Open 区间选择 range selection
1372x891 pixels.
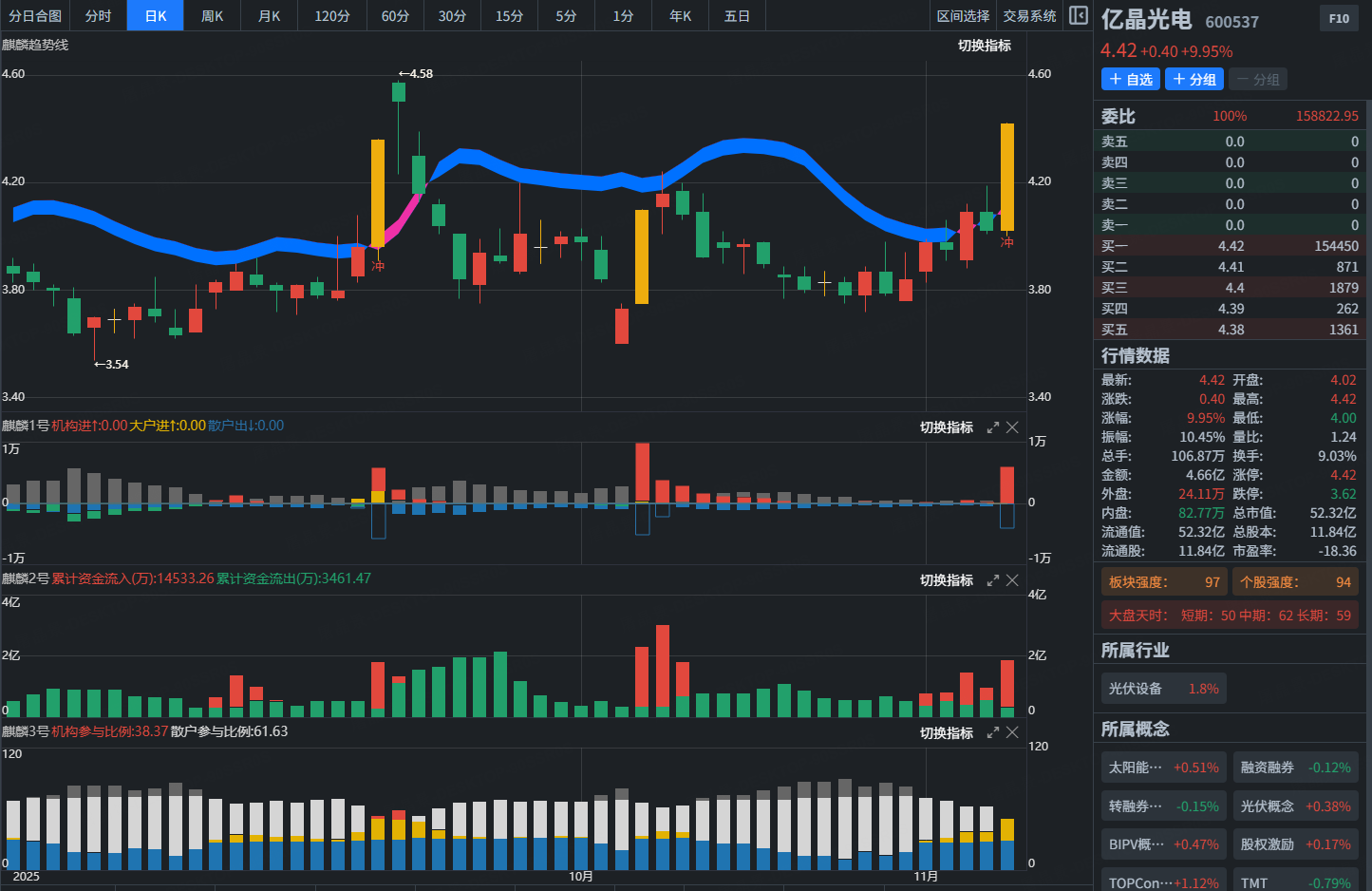point(963,16)
